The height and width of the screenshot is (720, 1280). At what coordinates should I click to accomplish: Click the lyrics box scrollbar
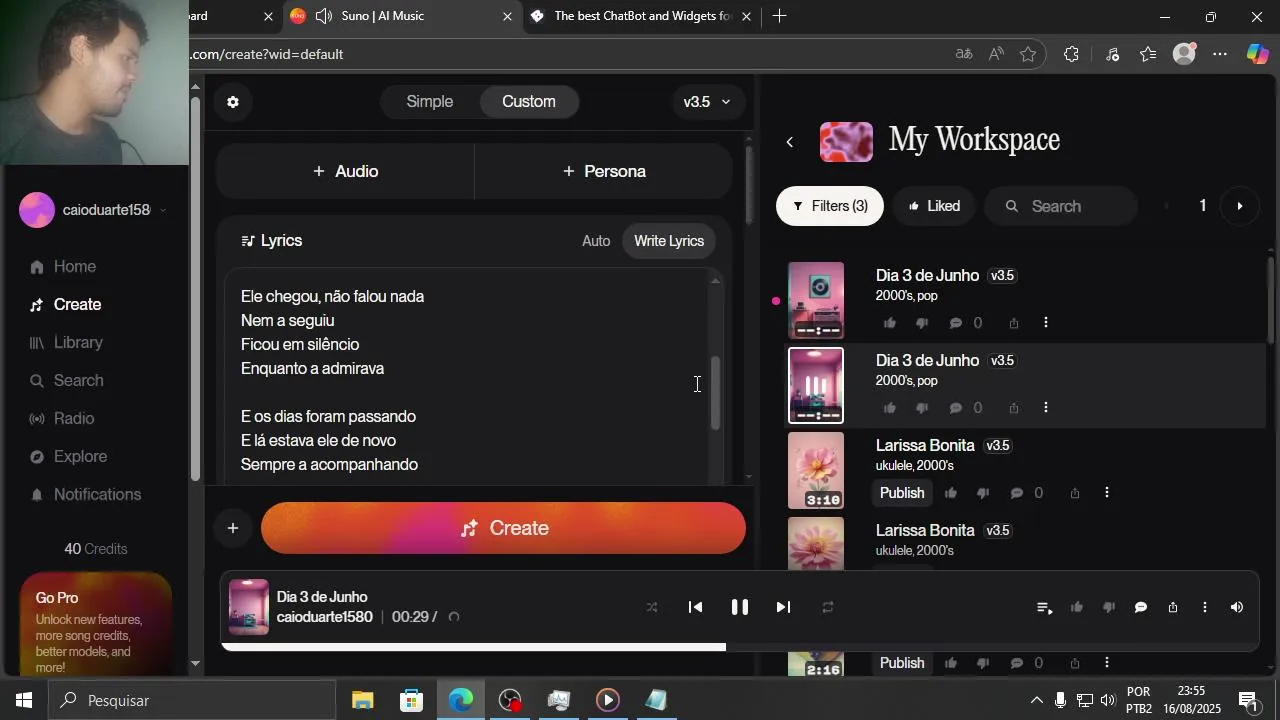point(715,393)
